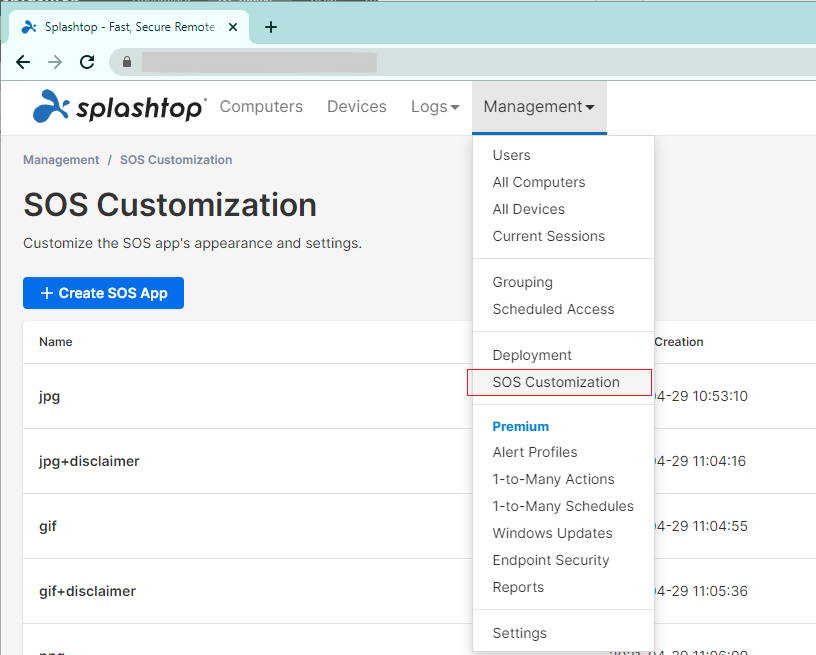
Task: Select All Devices menu entry
Action: click(528, 209)
